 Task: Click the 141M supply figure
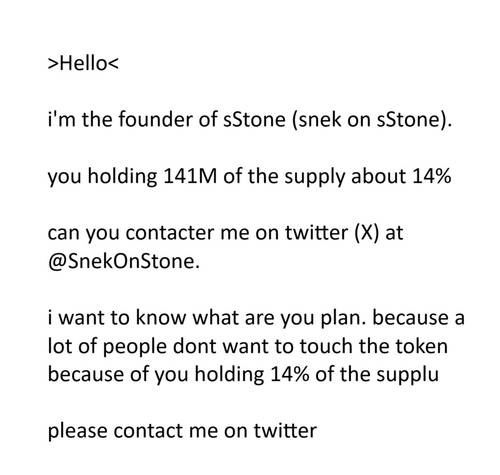(x=190, y=176)
